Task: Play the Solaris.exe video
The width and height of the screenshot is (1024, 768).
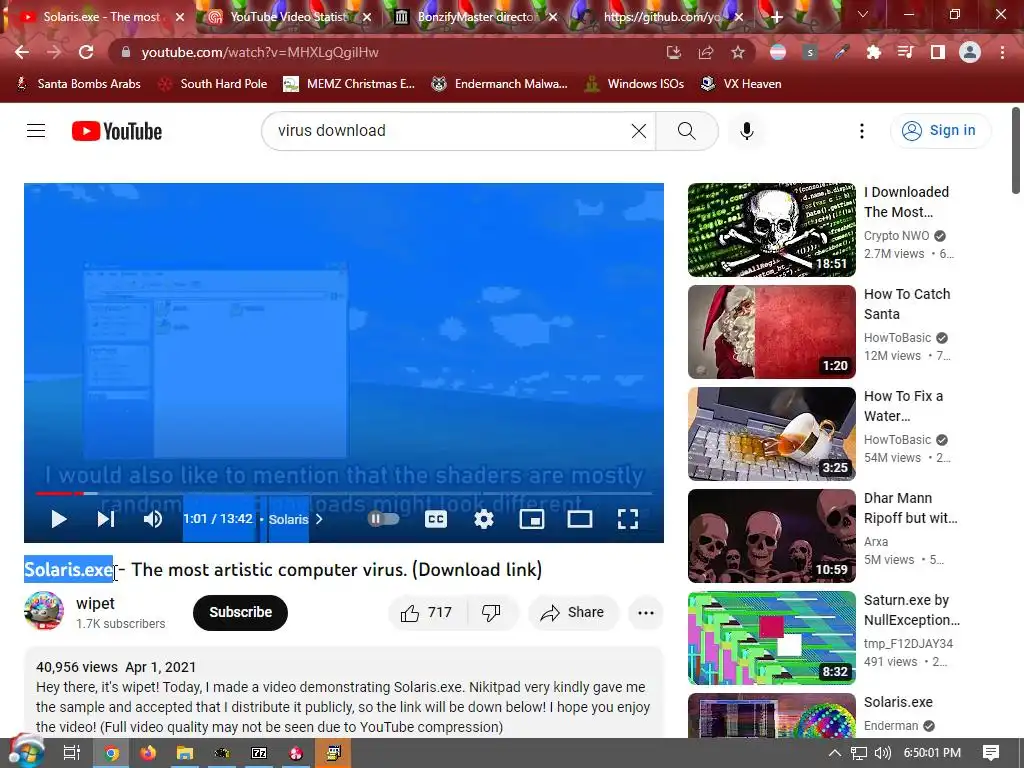Action: 59,519
